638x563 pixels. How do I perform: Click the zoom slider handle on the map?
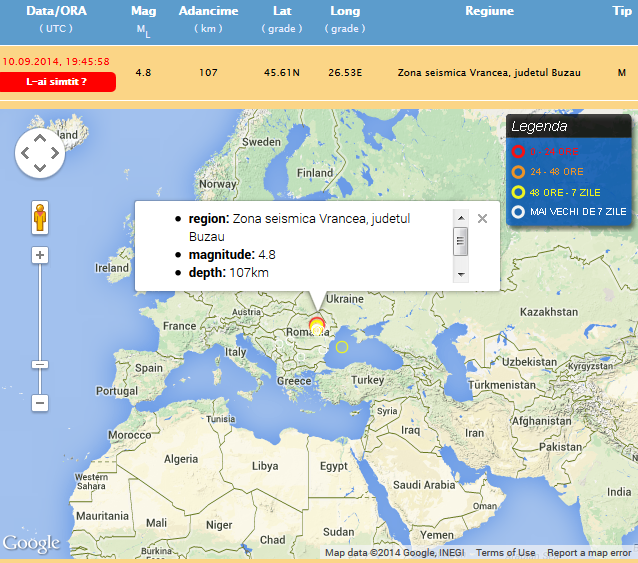click(x=40, y=365)
